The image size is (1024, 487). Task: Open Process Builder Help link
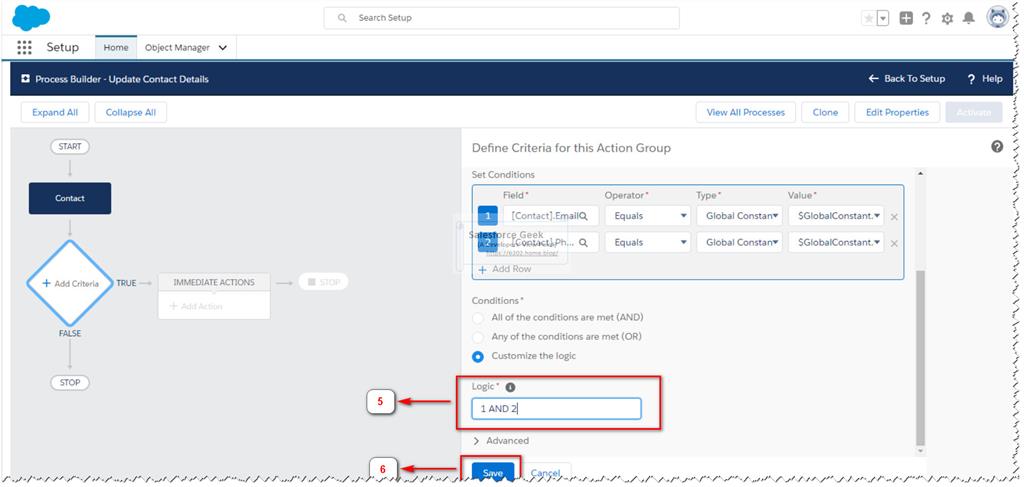pos(985,78)
